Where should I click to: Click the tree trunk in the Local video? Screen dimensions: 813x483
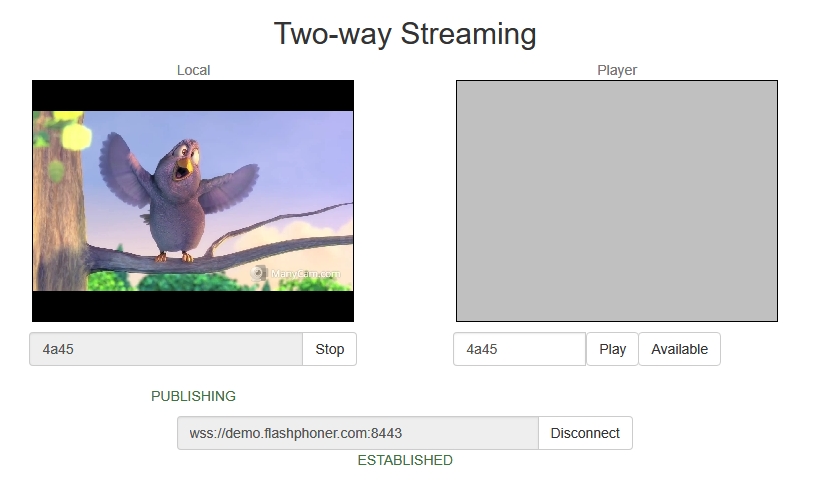57,207
